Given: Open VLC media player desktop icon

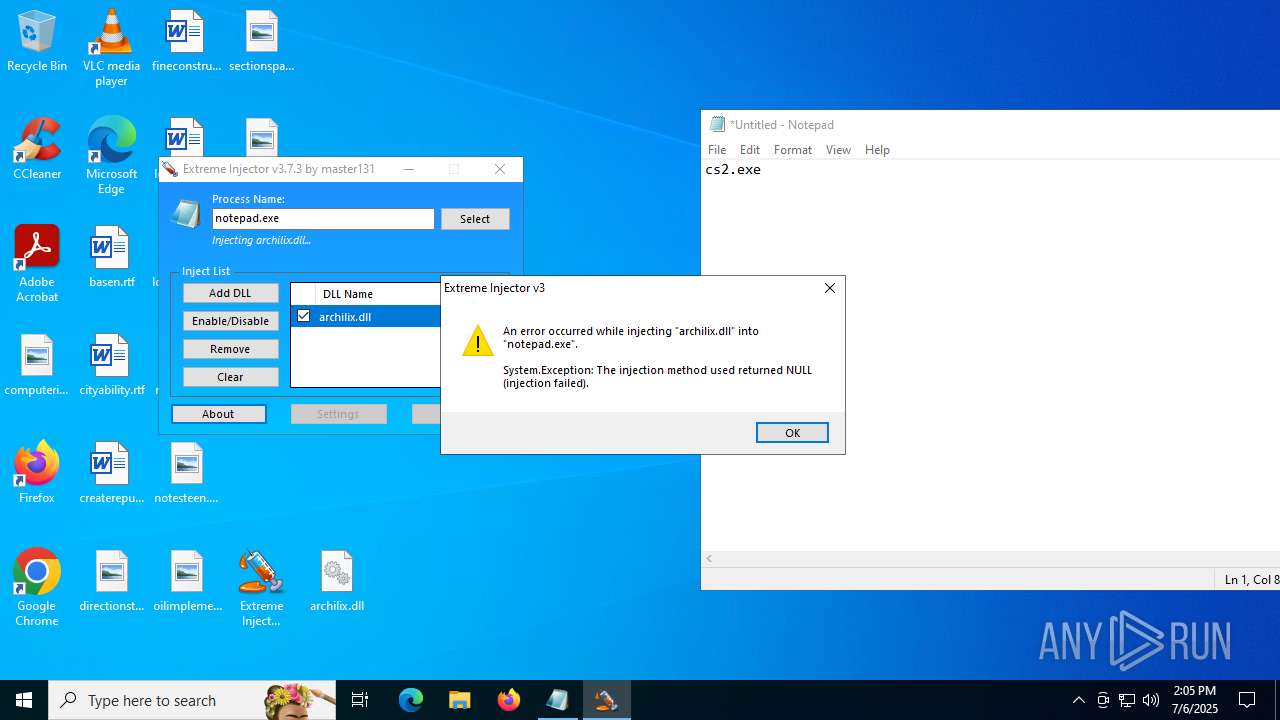Looking at the screenshot, I should [x=111, y=48].
